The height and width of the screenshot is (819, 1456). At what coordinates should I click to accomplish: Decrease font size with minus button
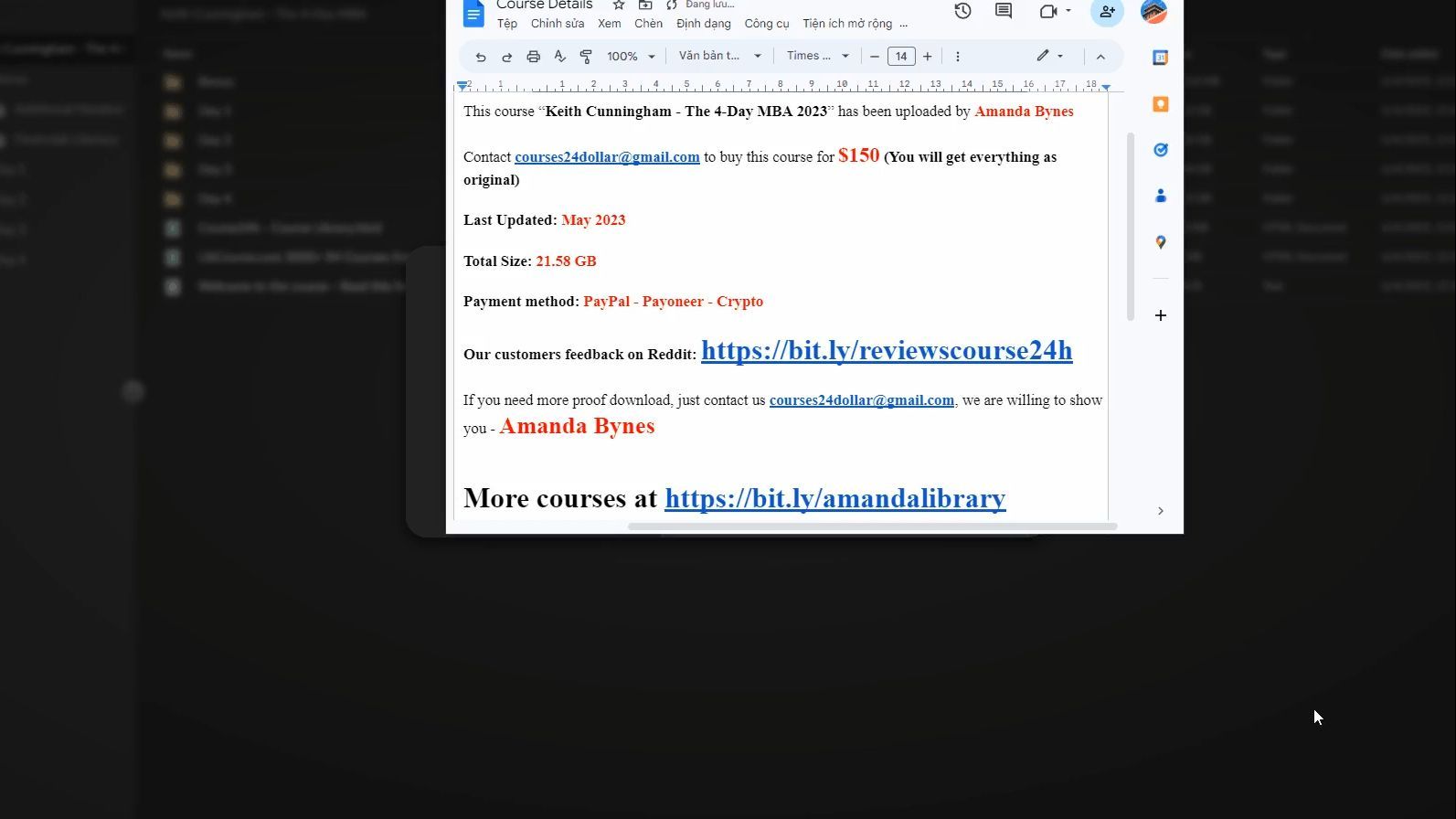[875, 57]
